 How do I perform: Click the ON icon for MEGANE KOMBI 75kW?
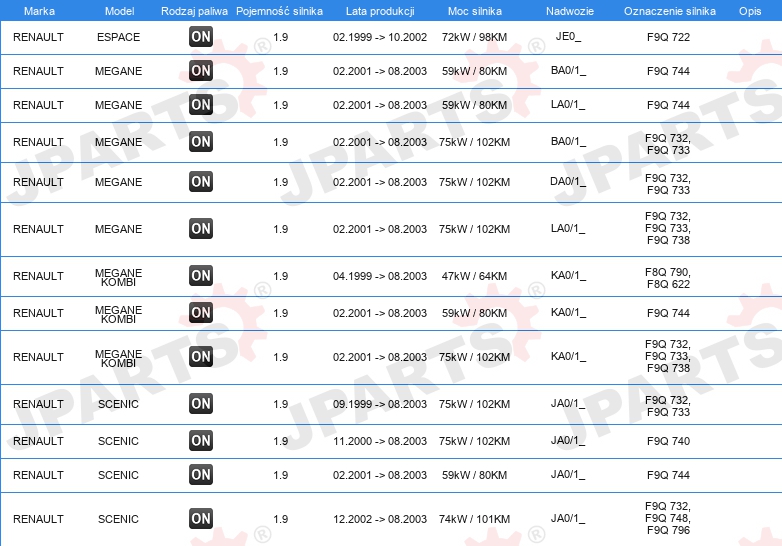pyautogui.click(x=201, y=357)
